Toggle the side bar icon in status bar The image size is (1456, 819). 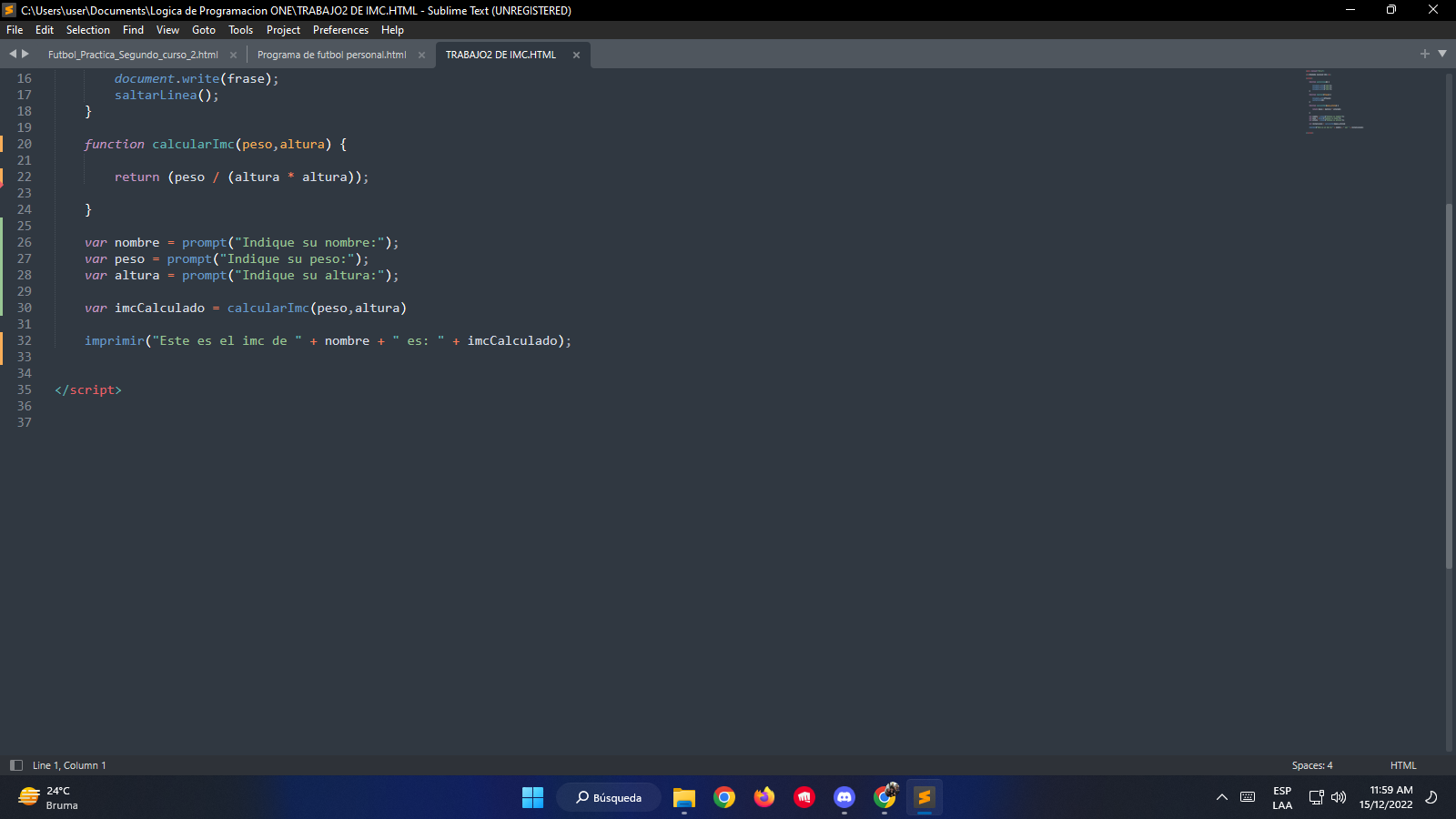[15, 765]
